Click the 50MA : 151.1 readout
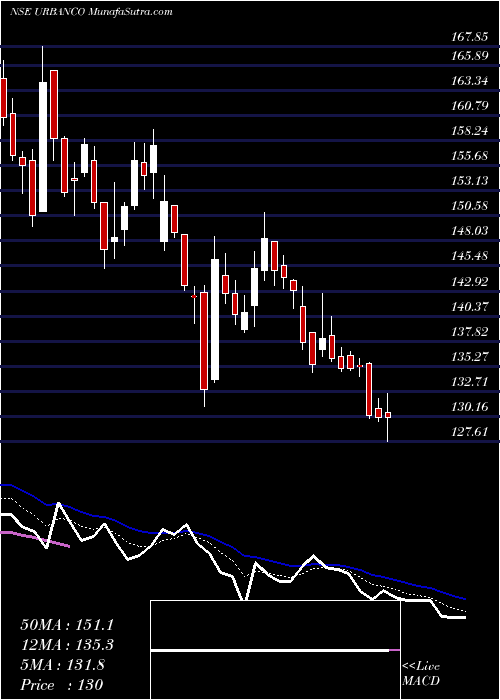 coord(67,624)
